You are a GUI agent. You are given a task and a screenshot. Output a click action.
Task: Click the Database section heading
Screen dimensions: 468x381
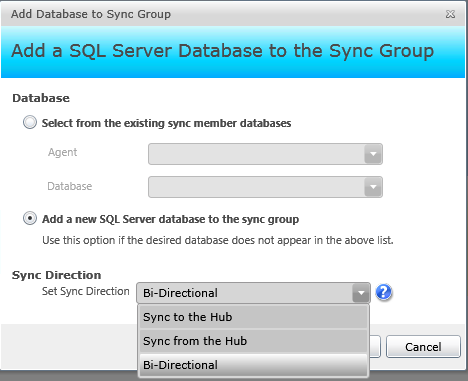(41, 98)
